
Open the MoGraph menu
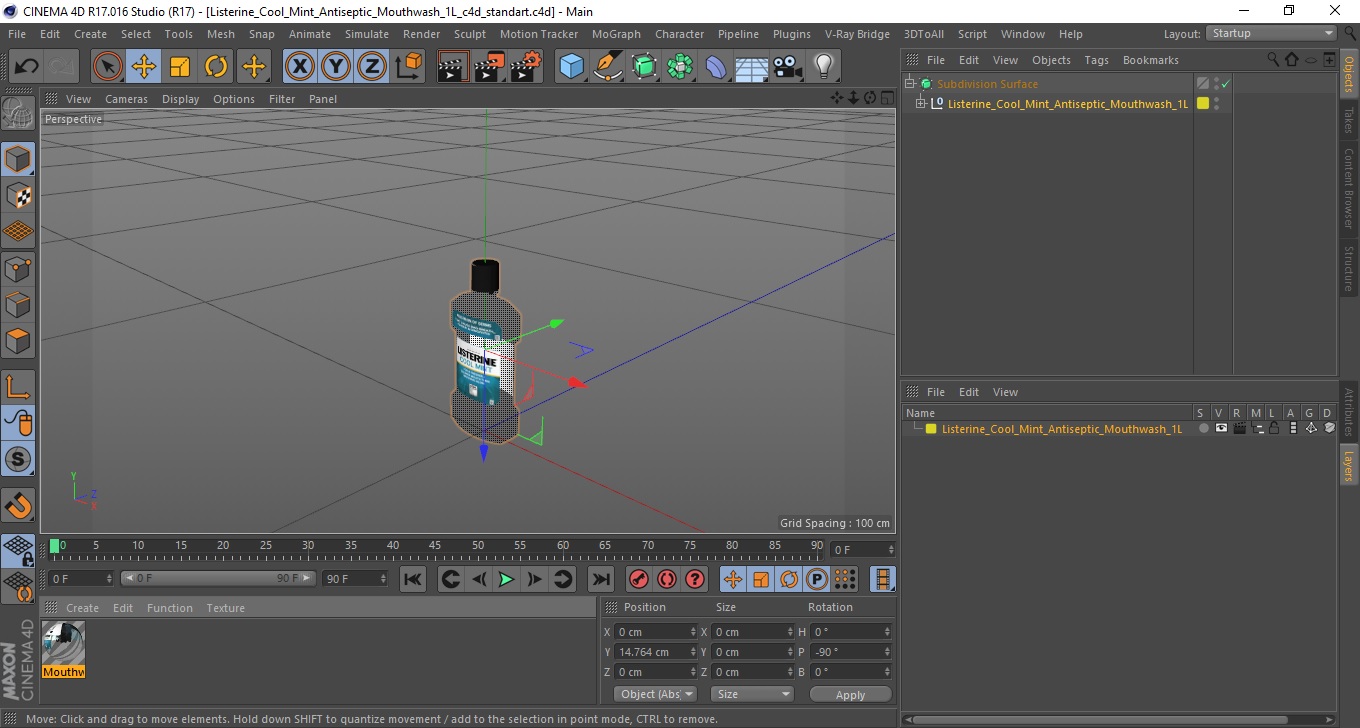(x=616, y=34)
